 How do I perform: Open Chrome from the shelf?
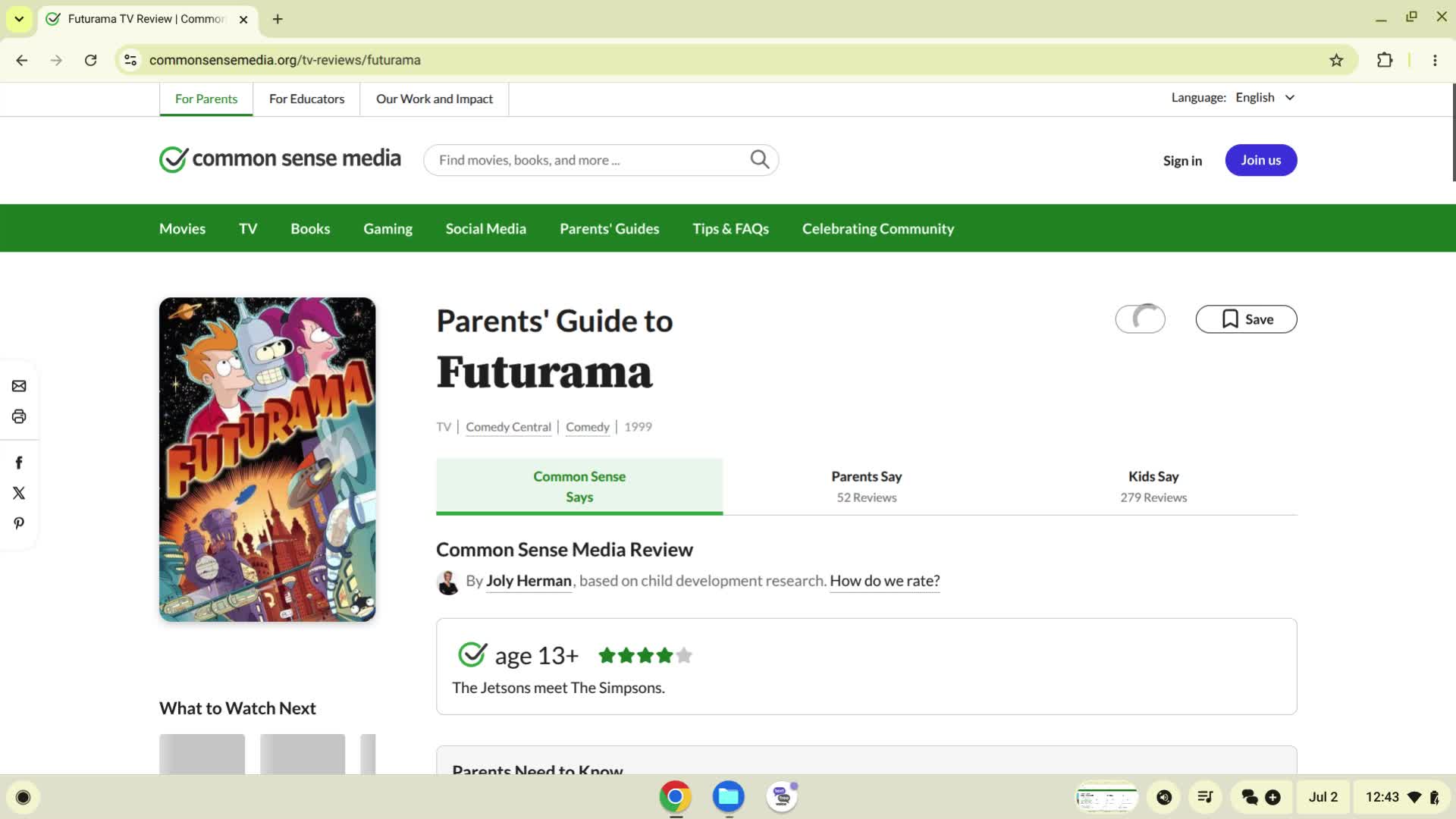click(x=675, y=797)
